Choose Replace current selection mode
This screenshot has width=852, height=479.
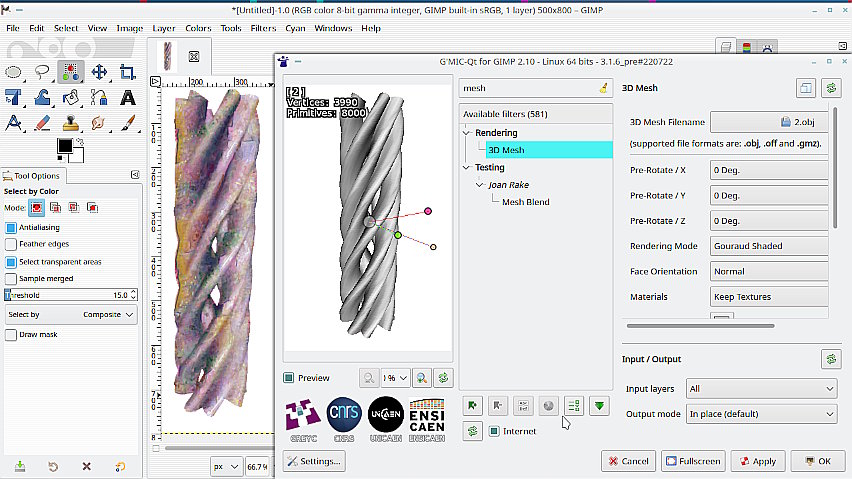36,207
